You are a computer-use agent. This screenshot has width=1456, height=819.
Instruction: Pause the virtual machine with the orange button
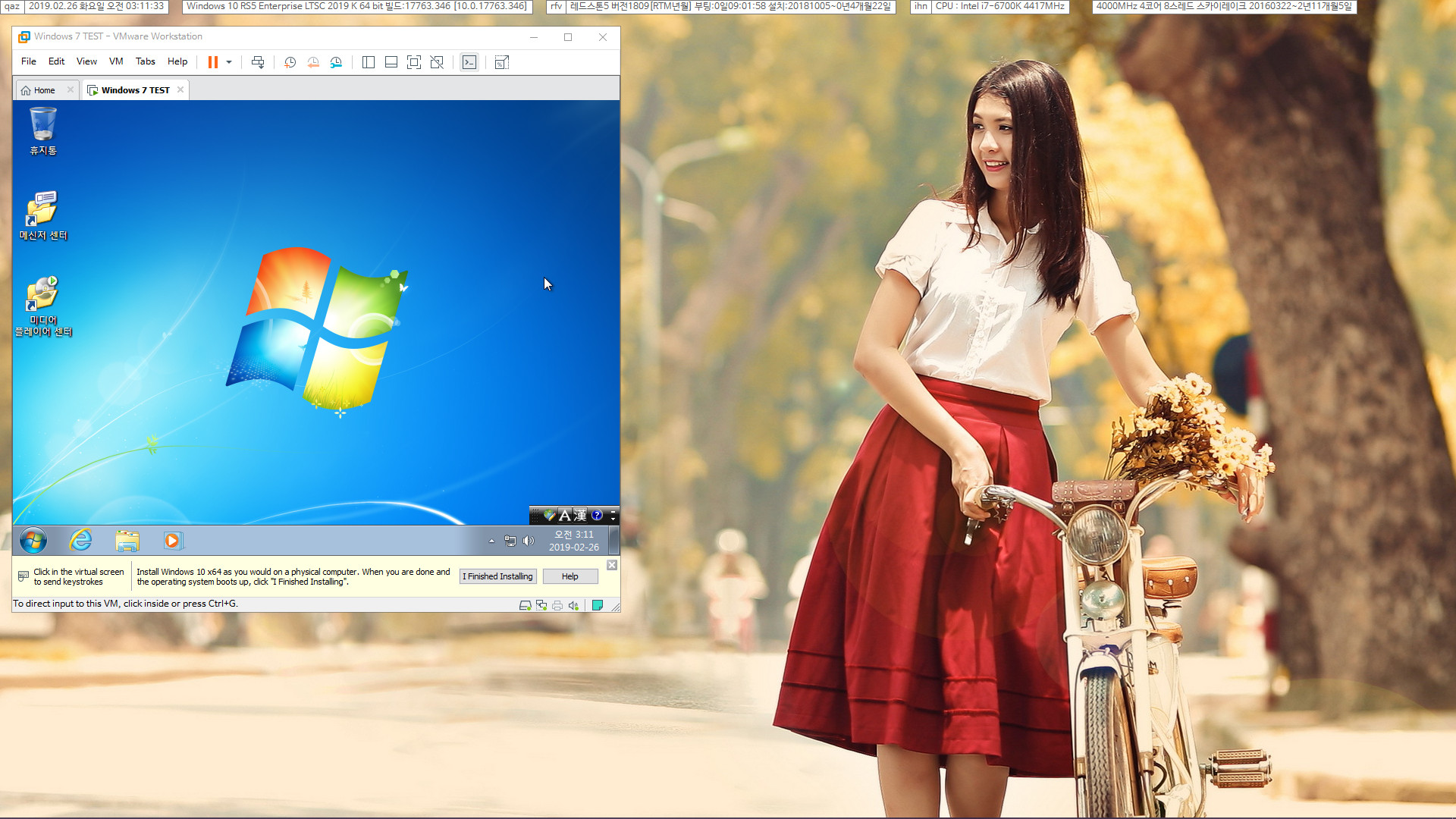(x=213, y=62)
